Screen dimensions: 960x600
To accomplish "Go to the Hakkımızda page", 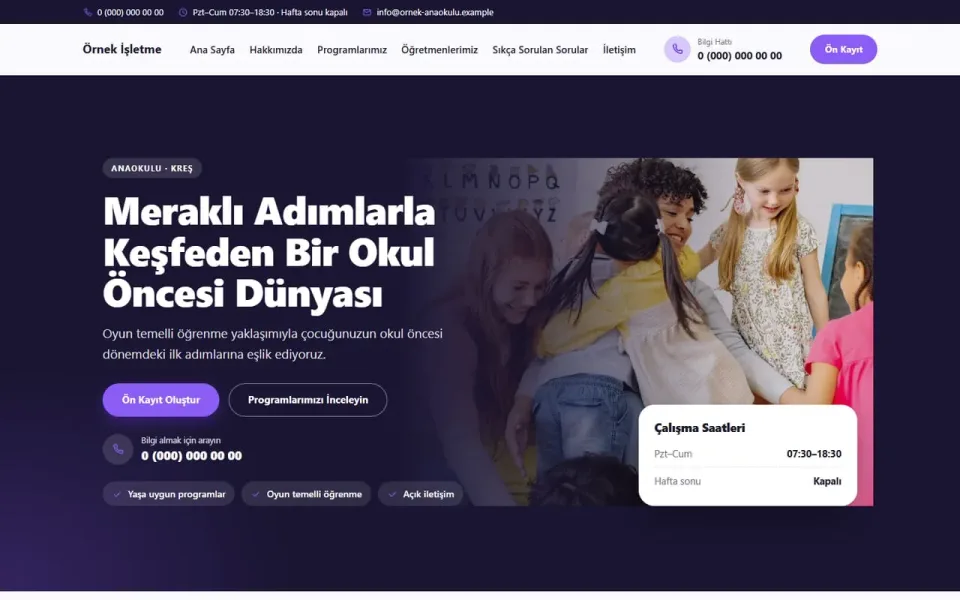I will (276, 50).
